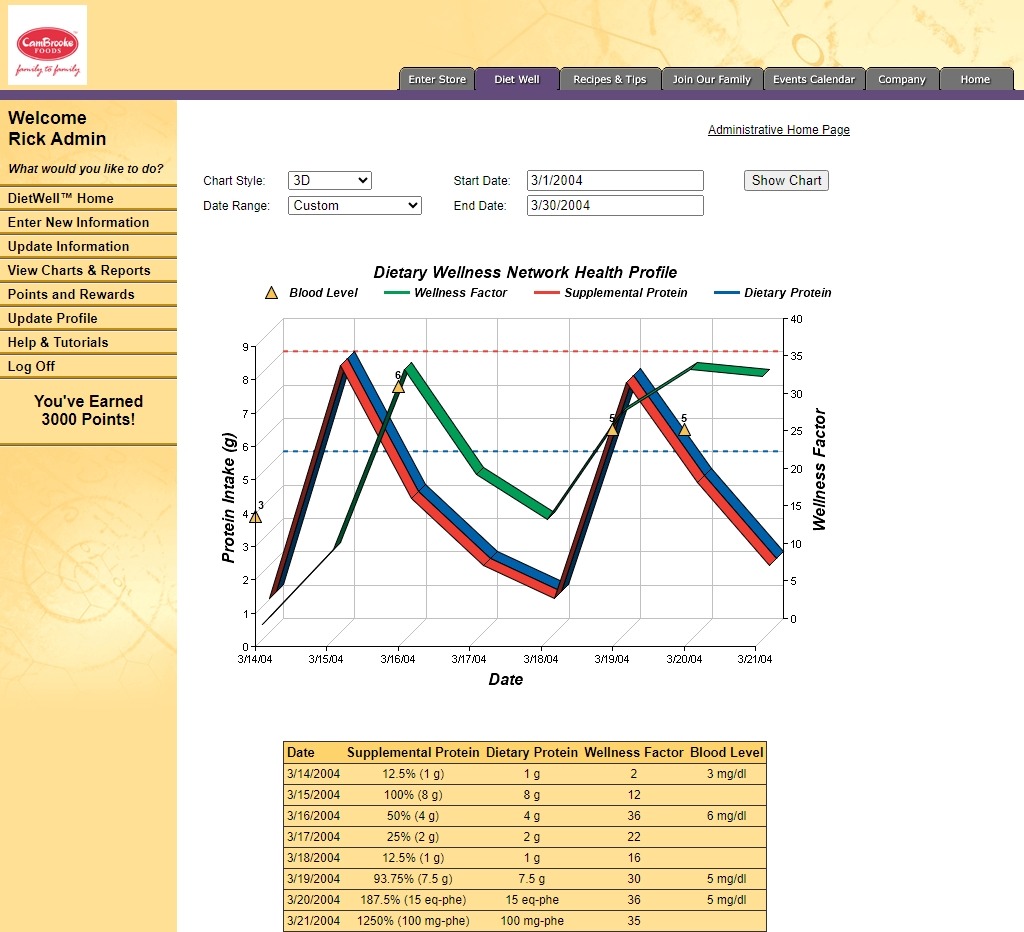
Task: Click the blood level marker at 3/20/04
Action: click(x=684, y=430)
